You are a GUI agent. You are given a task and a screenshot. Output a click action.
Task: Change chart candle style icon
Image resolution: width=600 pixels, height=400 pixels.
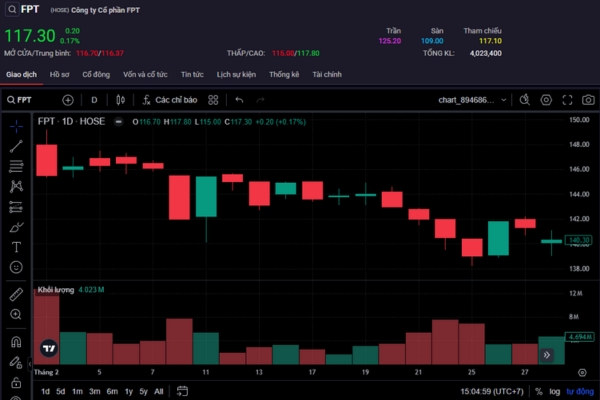(120, 100)
